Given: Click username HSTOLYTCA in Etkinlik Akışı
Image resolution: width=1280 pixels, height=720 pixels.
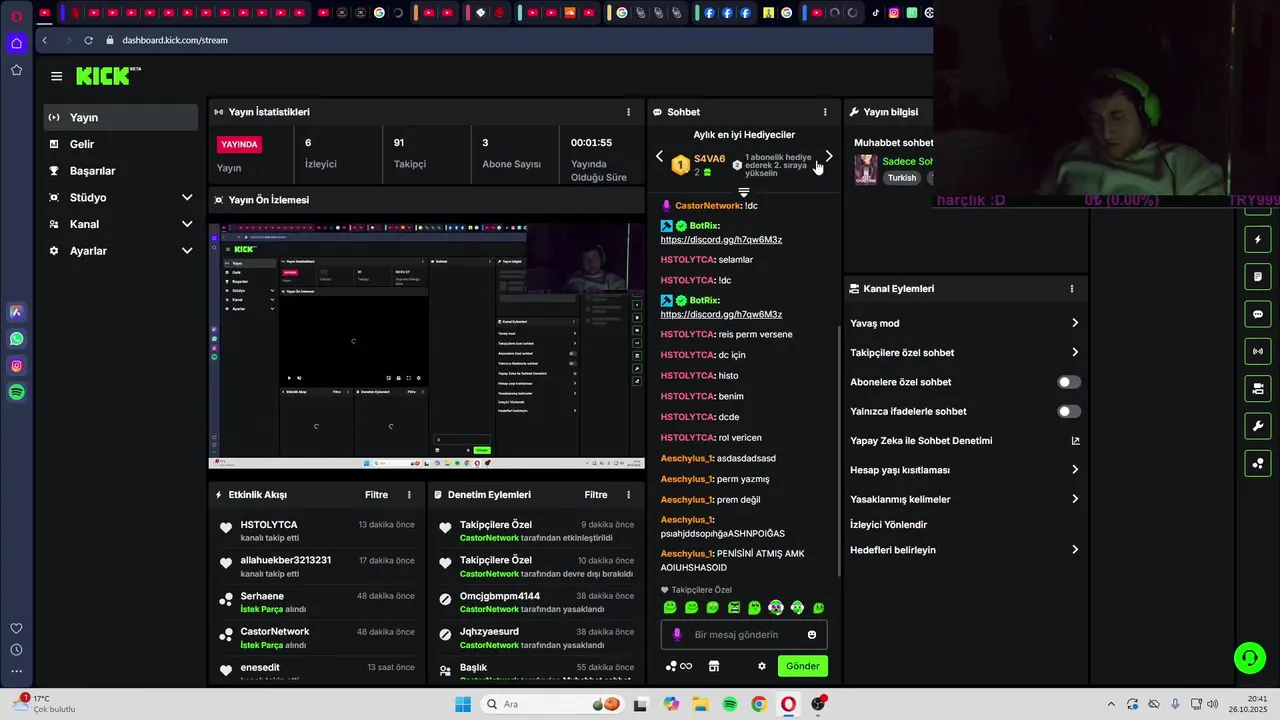Looking at the screenshot, I should click(x=269, y=525).
